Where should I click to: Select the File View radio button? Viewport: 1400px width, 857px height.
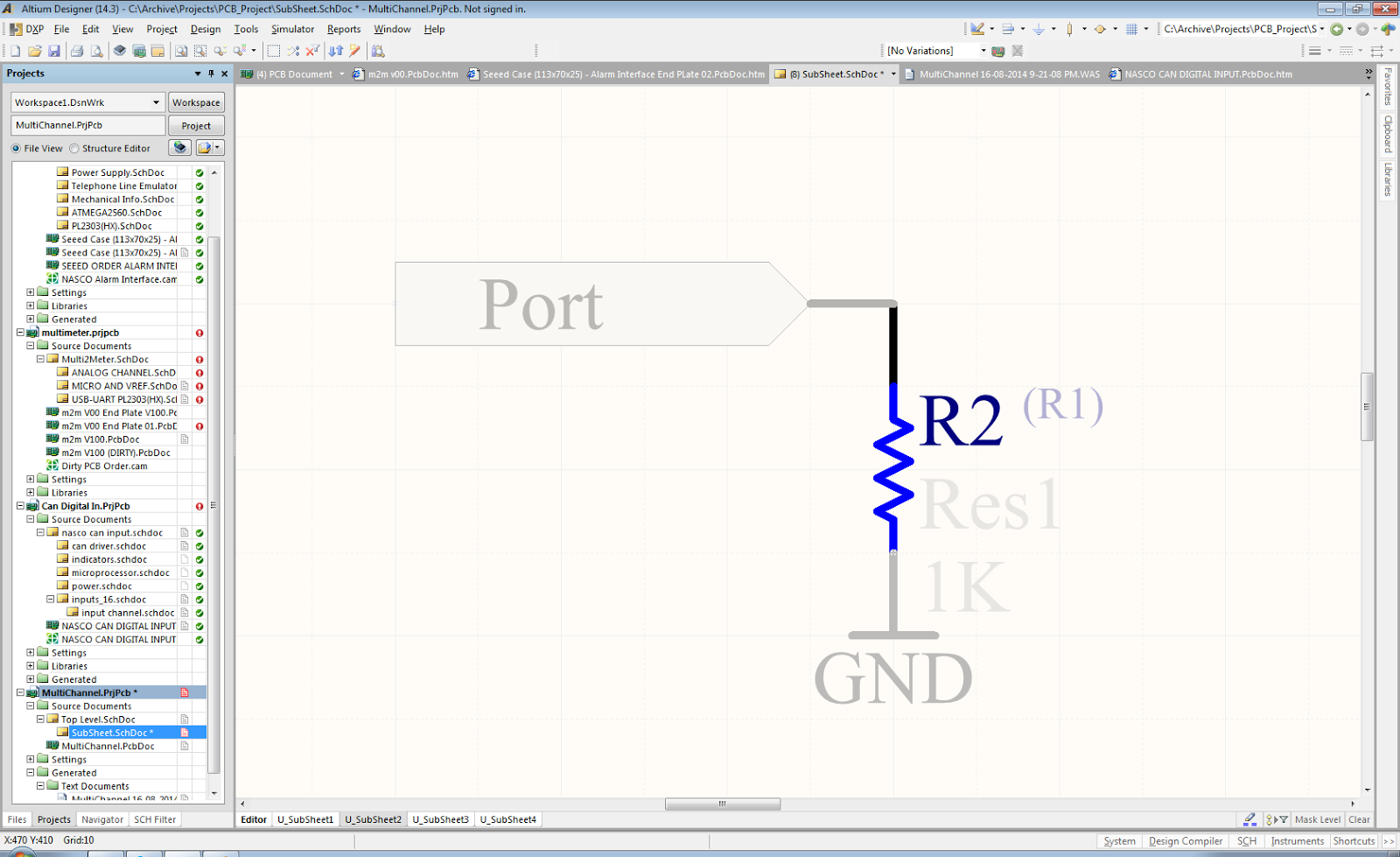click(x=16, y=148)
